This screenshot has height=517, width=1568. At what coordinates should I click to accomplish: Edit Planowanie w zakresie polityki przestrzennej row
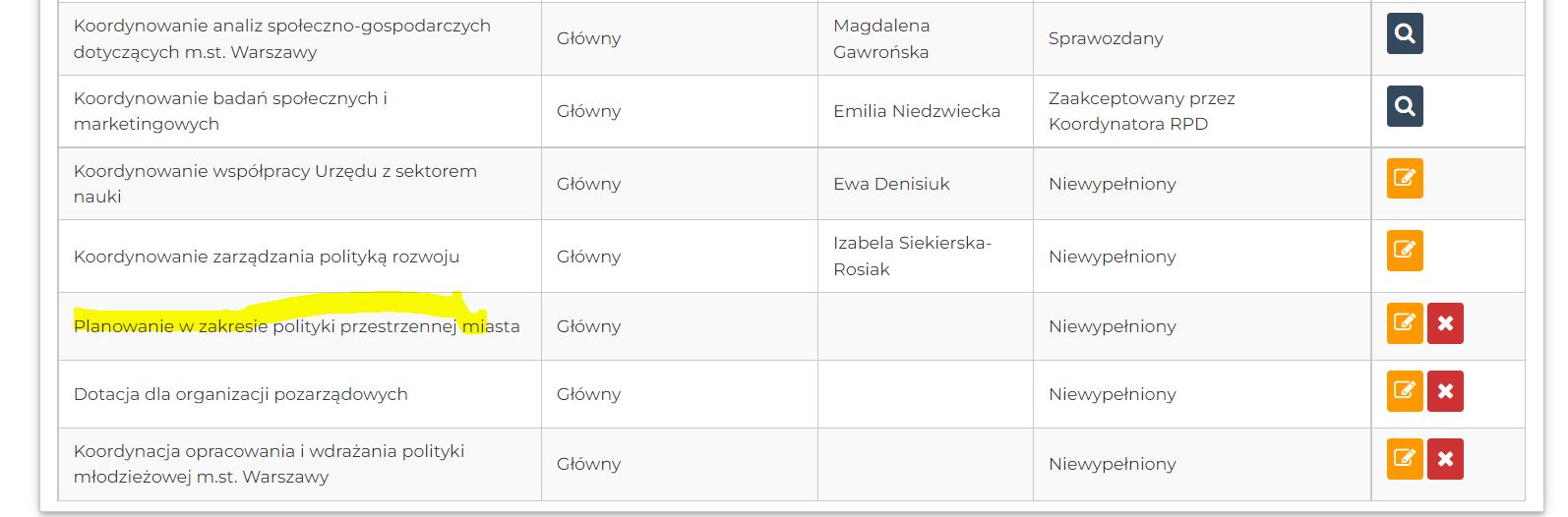point(1405,323)
